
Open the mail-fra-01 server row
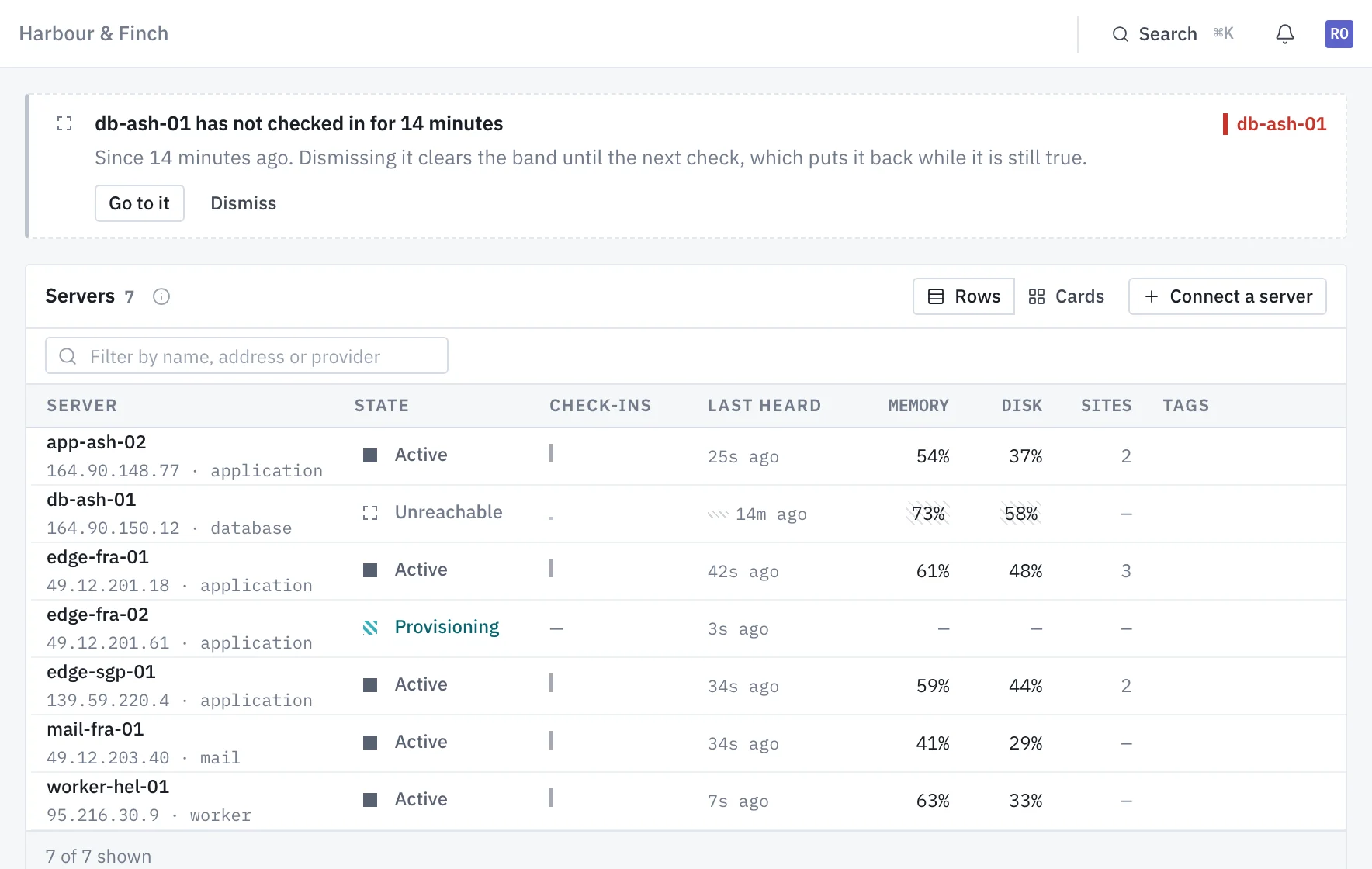tap(686, 743)
